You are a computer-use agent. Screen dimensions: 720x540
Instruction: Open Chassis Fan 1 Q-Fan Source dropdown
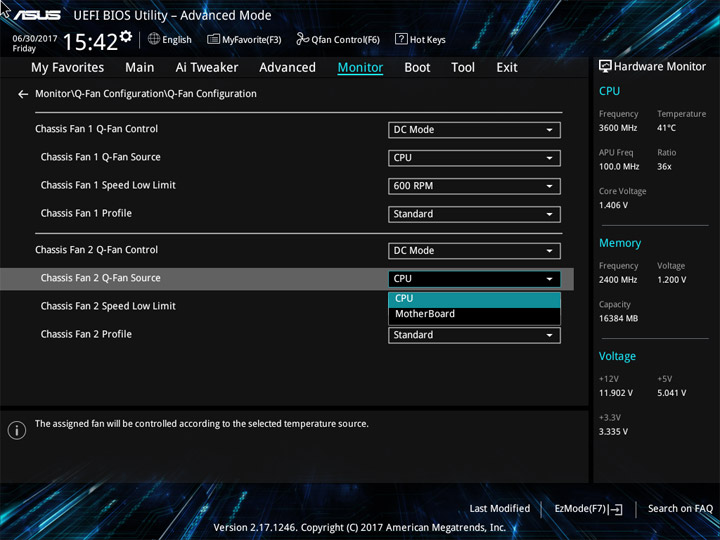click(474, 158)
